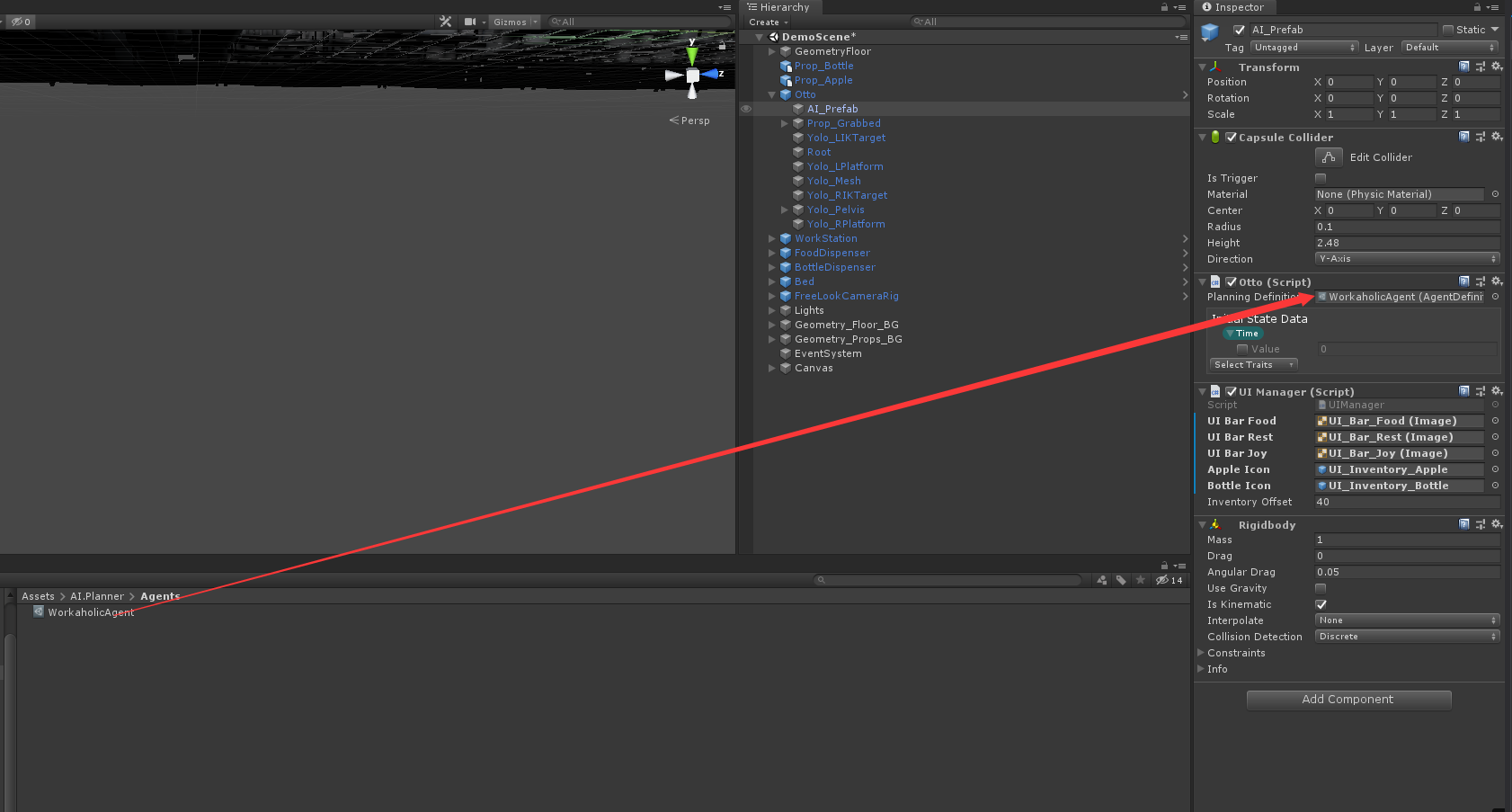Save the search with the favorites star icon
Image resolution: width=1512 pixels, height=812 pixels.
click(x=1140, y=580)
